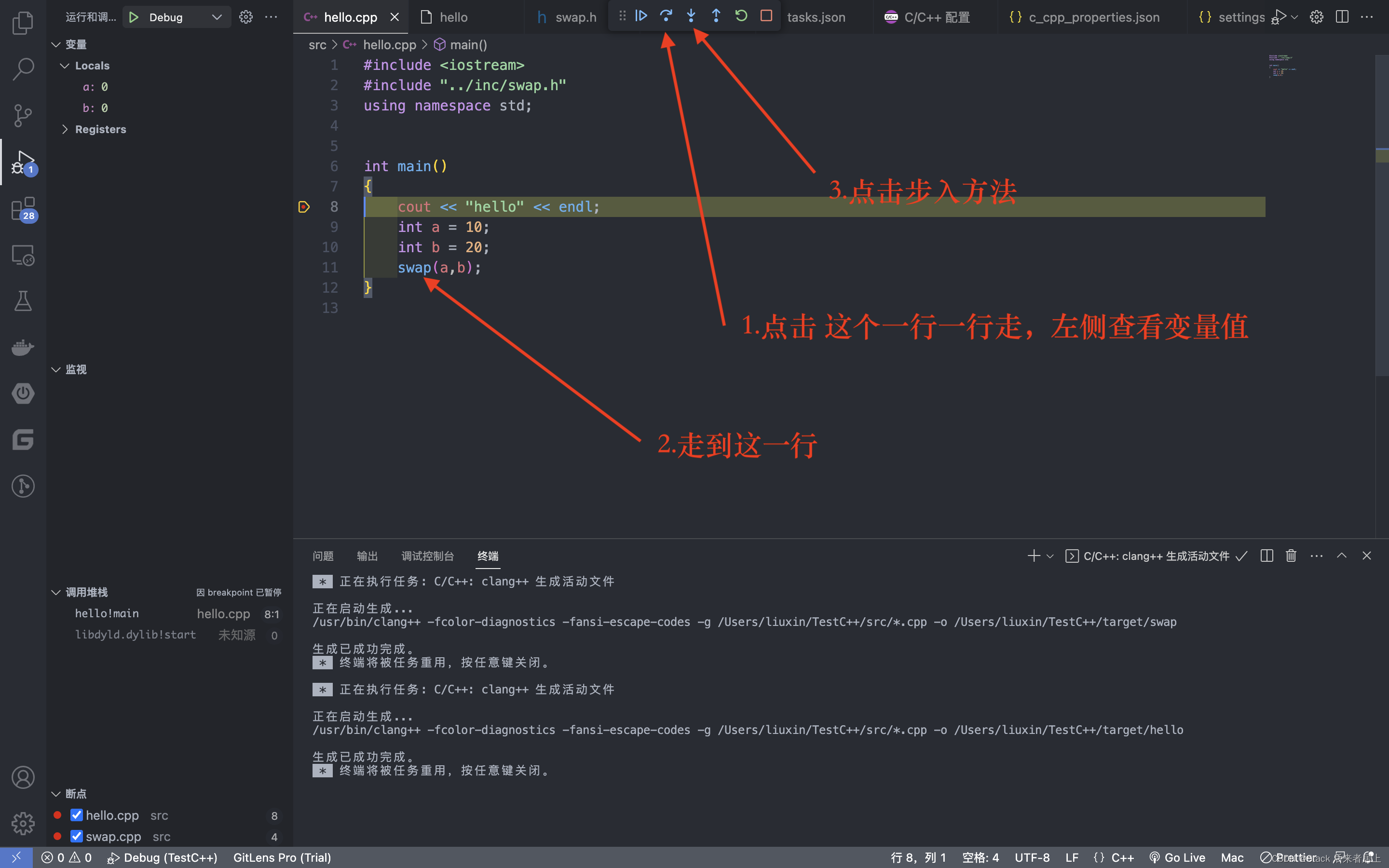Viewport: 1389px width, 868px height.
Task: Restart the debug session
Action: [741, 15]
